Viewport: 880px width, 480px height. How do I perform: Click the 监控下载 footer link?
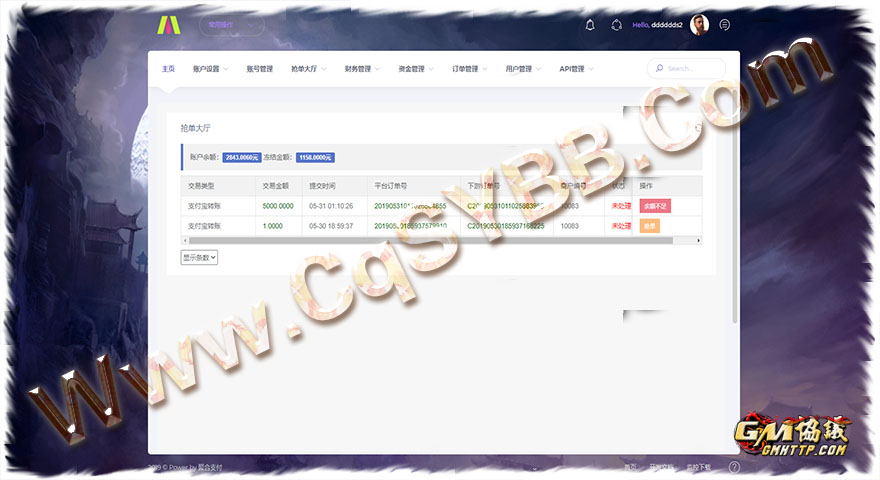(698, 467)
